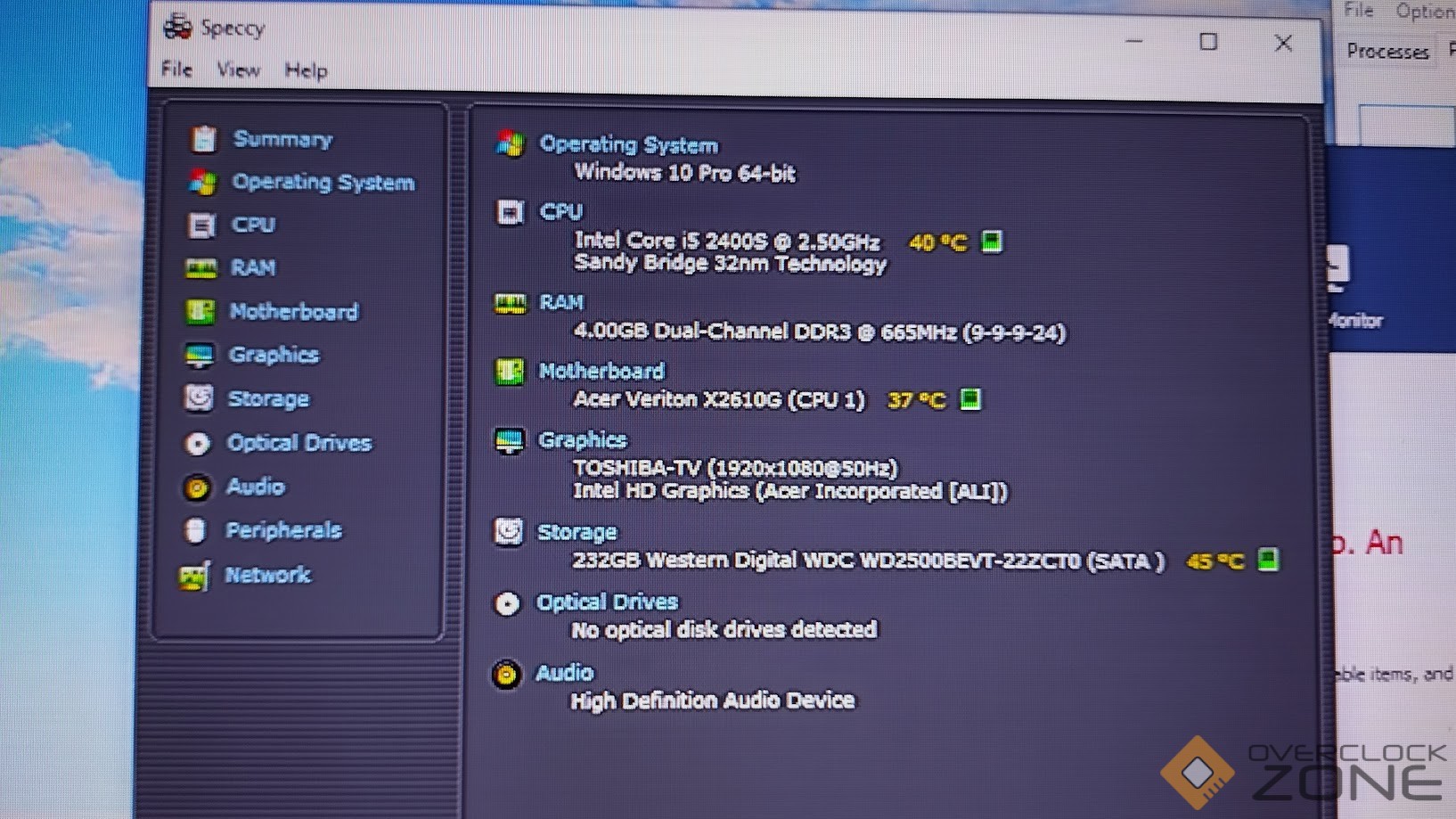The image size is (1456, 819).
Task: Click the text 'Acer Veriton X2610G (CPU 1)'
Action: coord(719,399)
